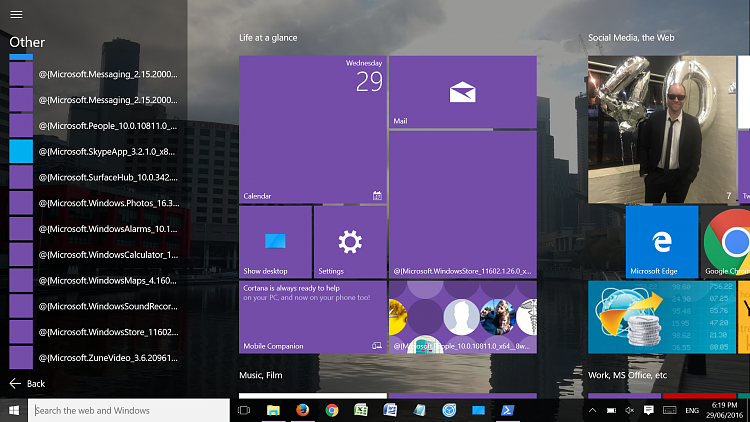Open Firefox from the taskbar
The image size is (750, 422).
302,410
